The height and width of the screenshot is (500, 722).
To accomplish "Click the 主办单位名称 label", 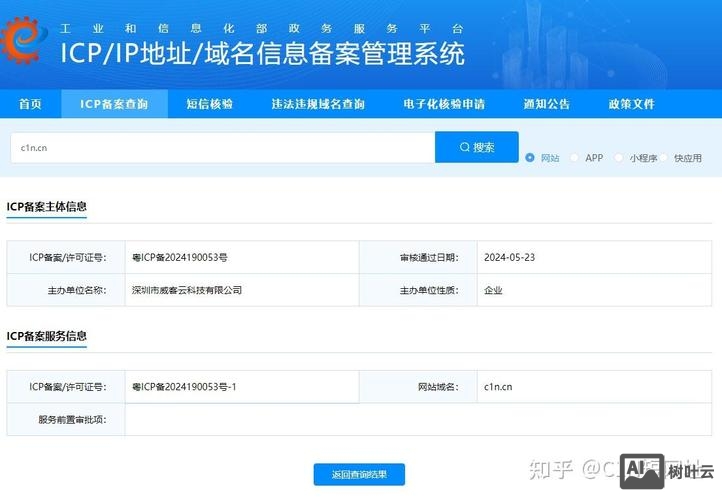I will (x=77, y=290).
